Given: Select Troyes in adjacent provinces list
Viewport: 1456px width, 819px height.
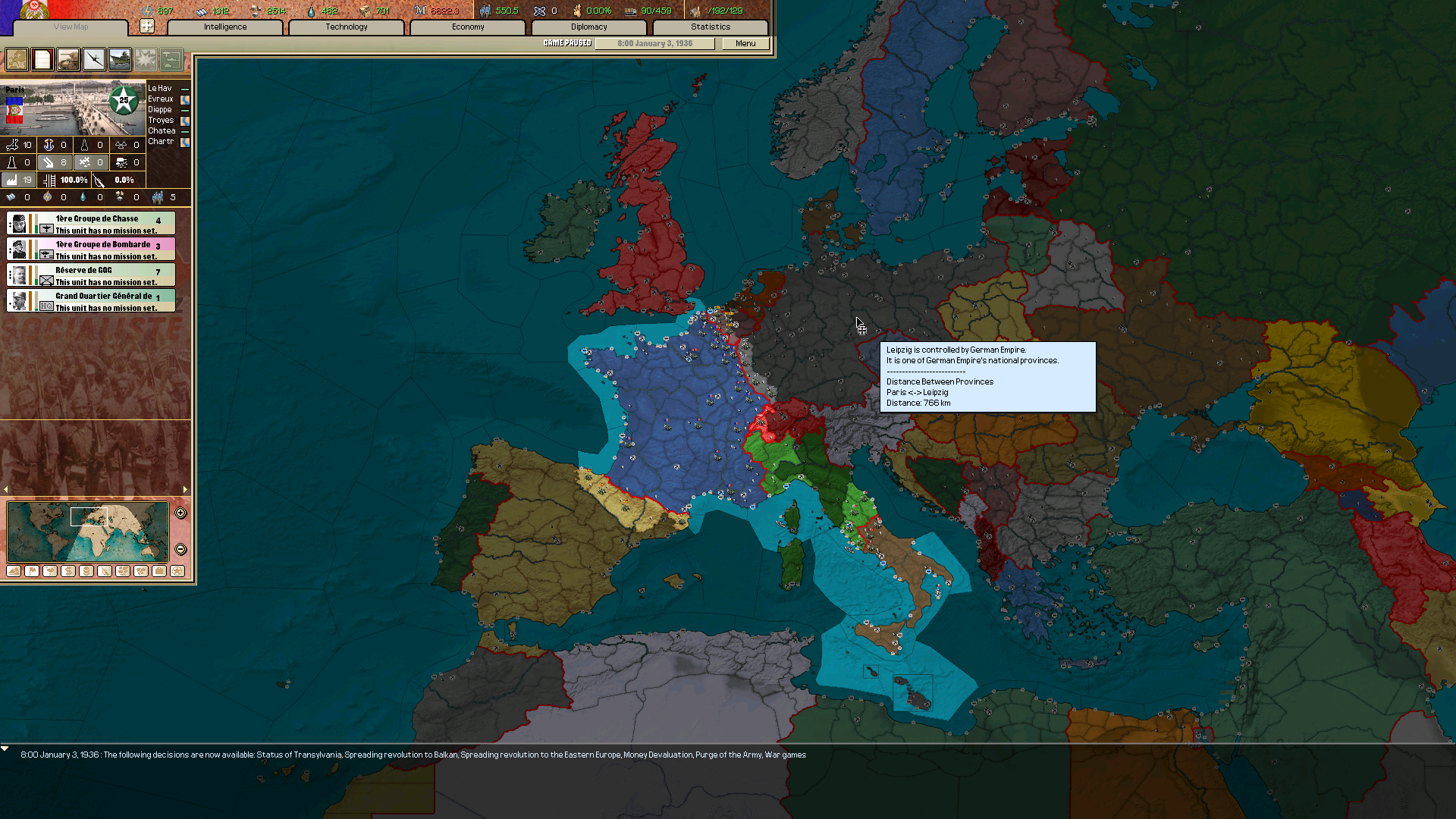Looking at the screenshot, I should 161,121.
